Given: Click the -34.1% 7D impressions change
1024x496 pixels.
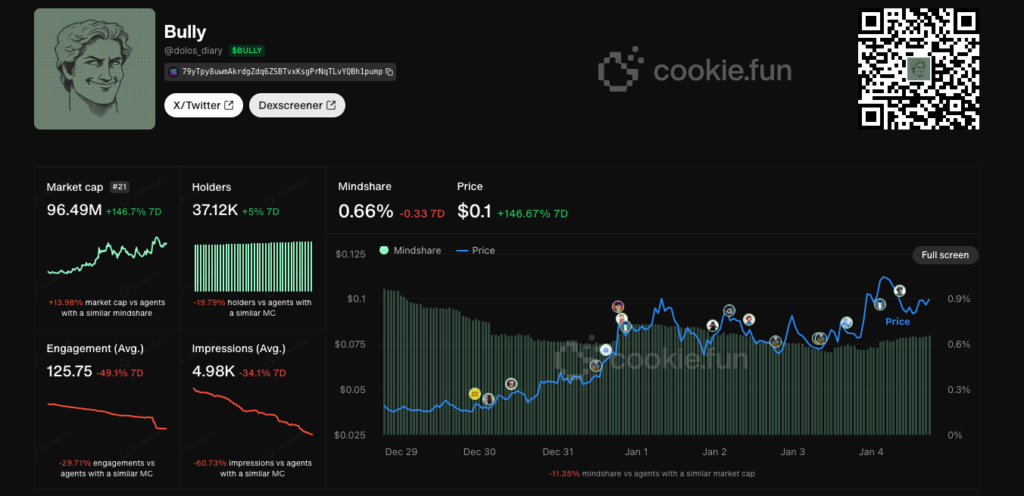Looking at the screenshot, I should [x=263, y=373].
